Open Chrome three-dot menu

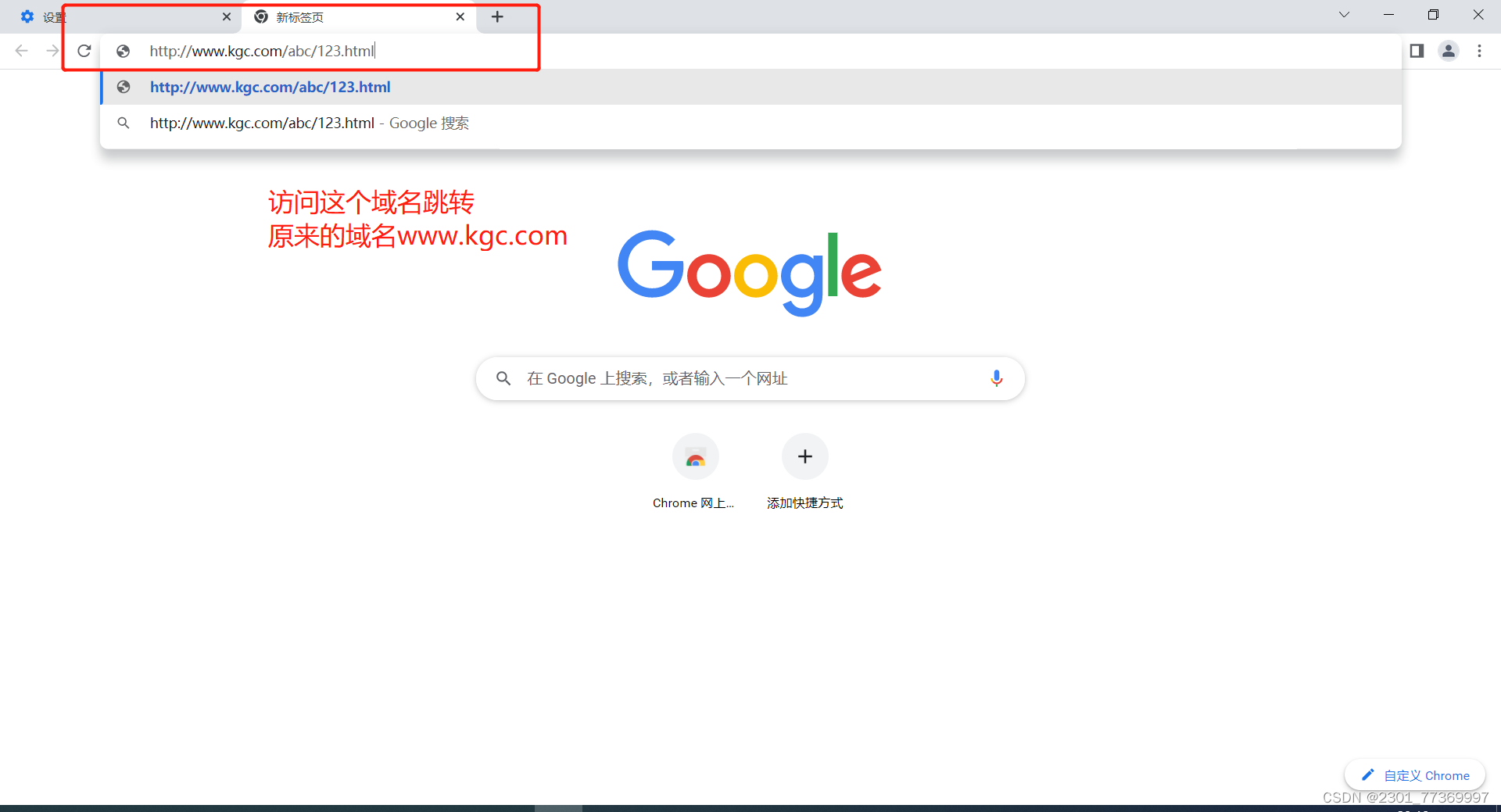coord(1479,51)
